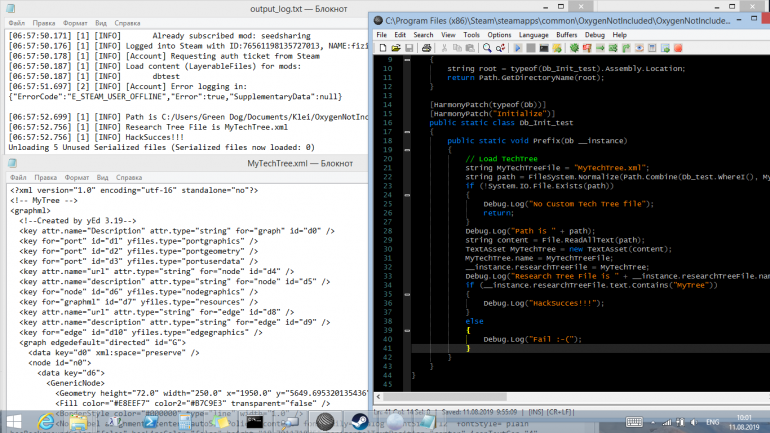Collapse the fold marker at line 19
The height and width of the screenshot is (433, 770).
coord(407,150)
